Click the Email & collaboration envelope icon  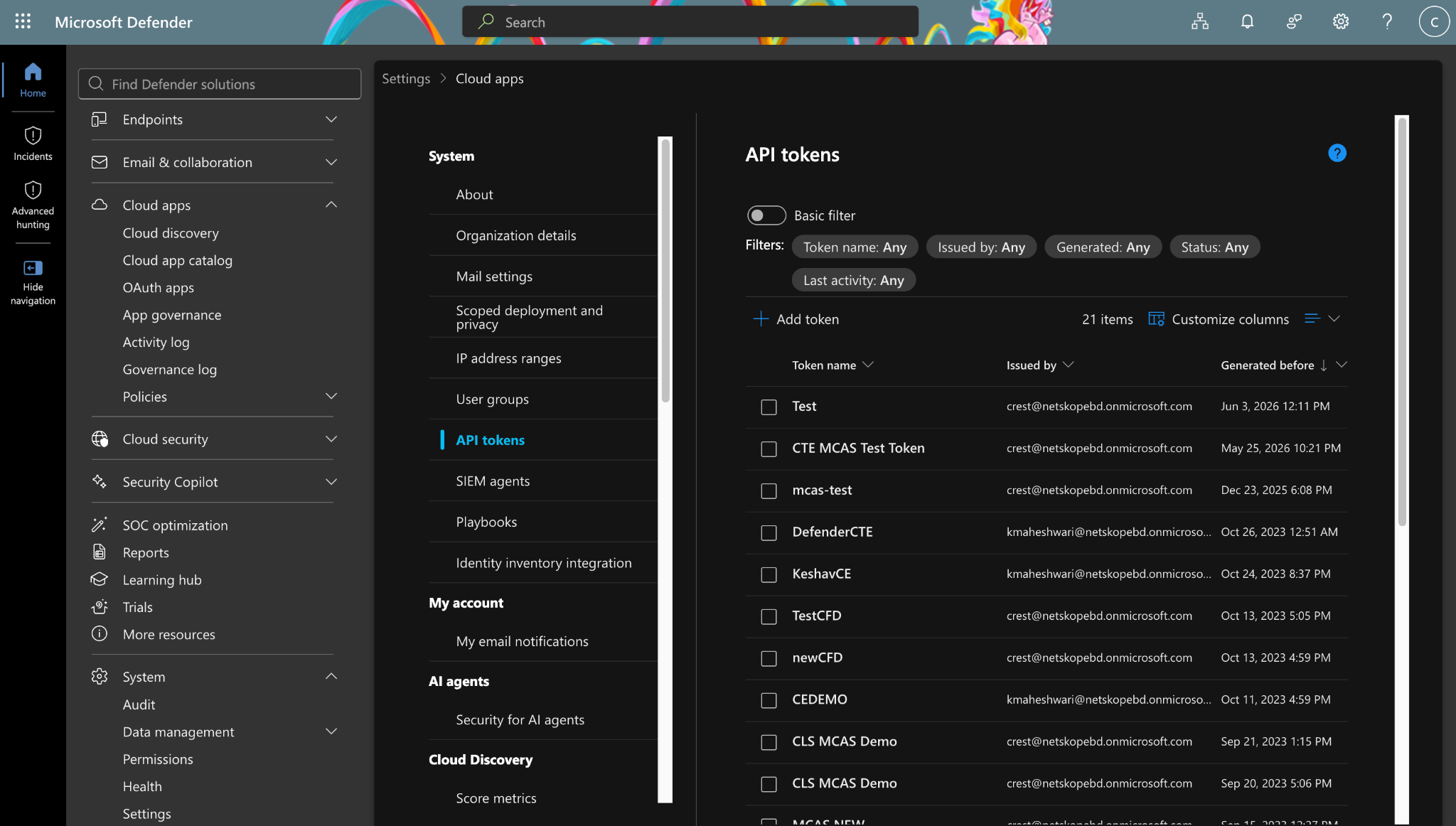click(100, 162)
